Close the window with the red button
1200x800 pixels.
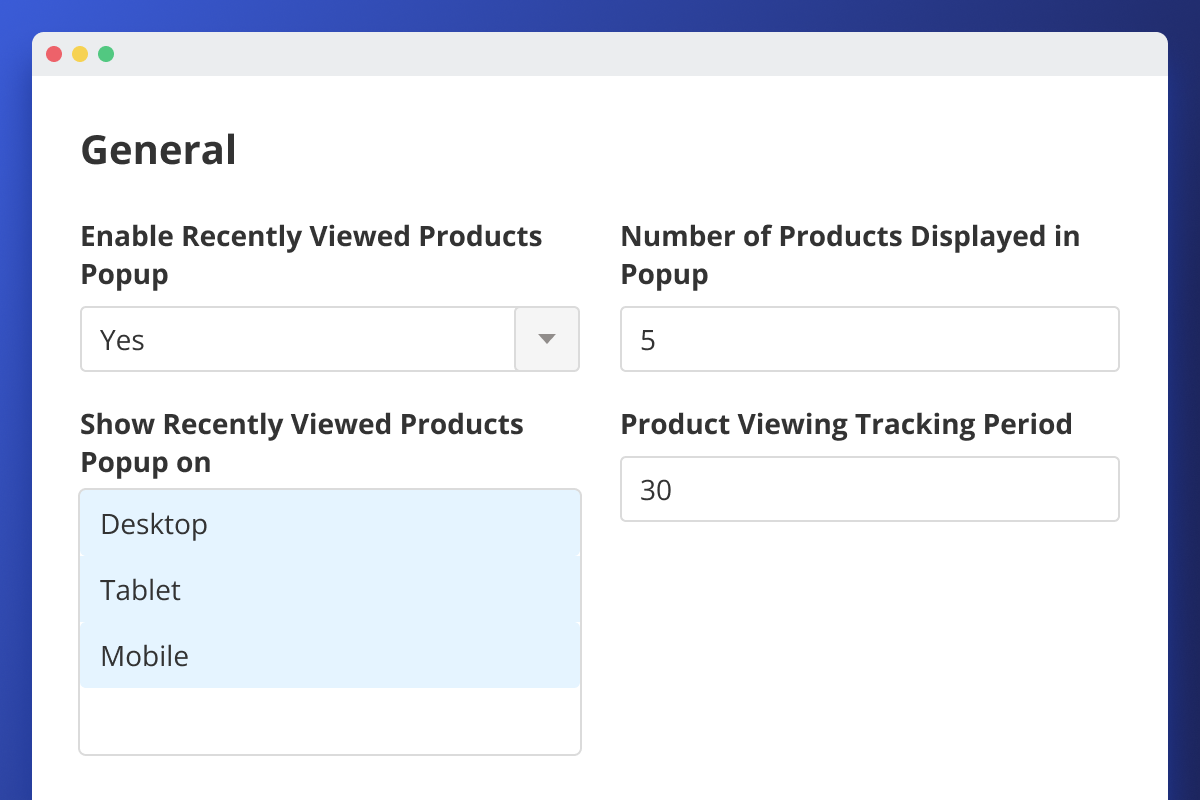coord(54,54)
